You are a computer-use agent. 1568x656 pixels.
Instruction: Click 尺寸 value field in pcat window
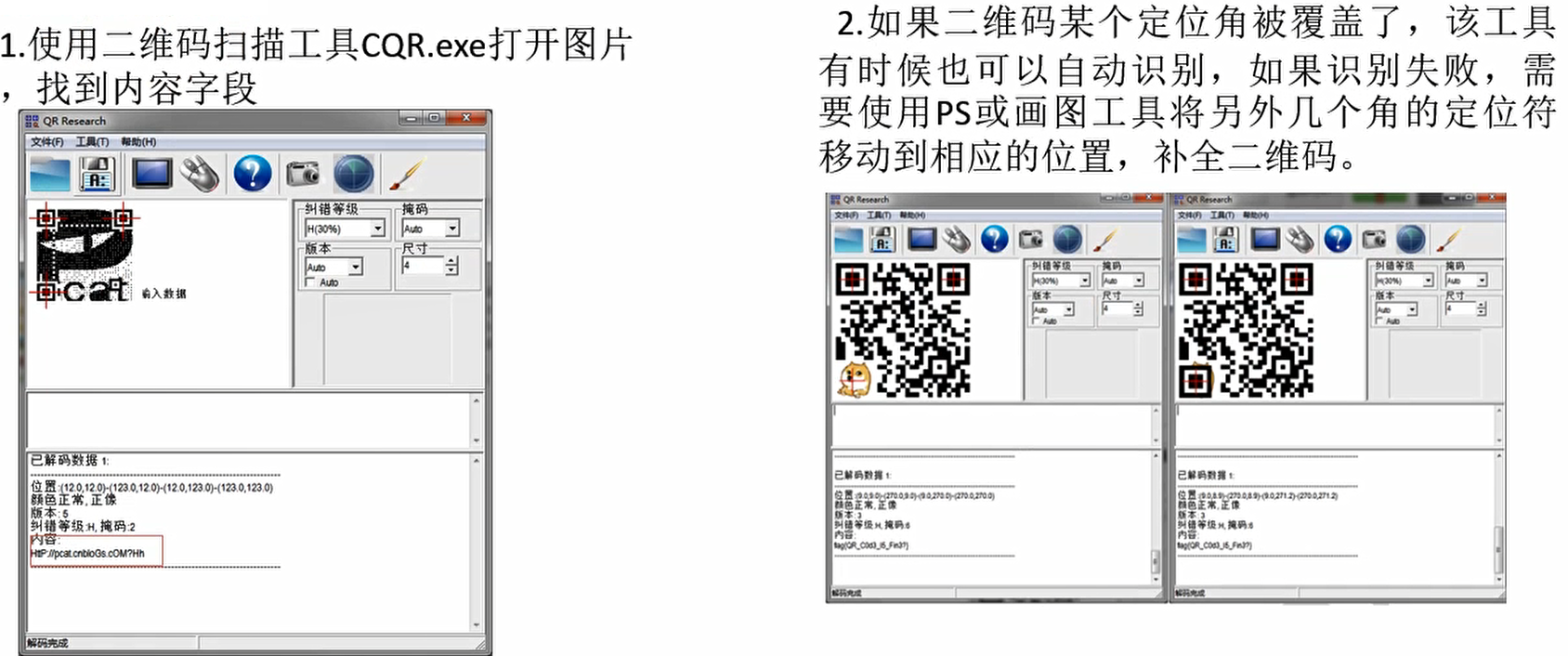tap(423, 267)
